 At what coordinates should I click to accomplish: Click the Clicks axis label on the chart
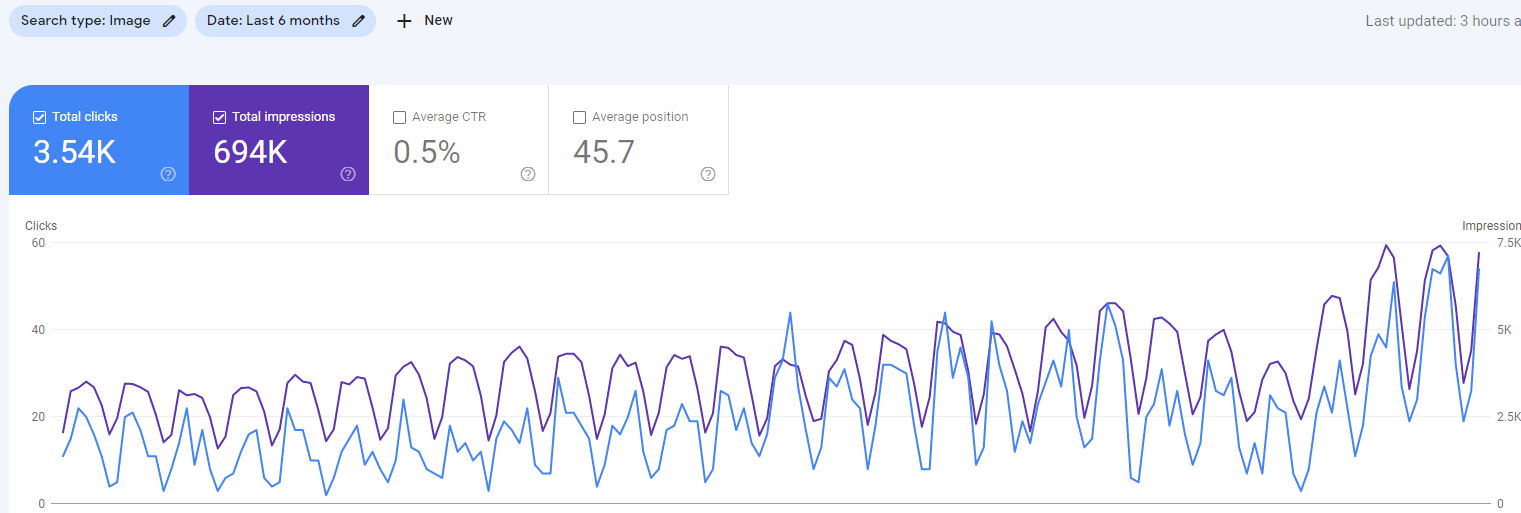tap(41, 226)
